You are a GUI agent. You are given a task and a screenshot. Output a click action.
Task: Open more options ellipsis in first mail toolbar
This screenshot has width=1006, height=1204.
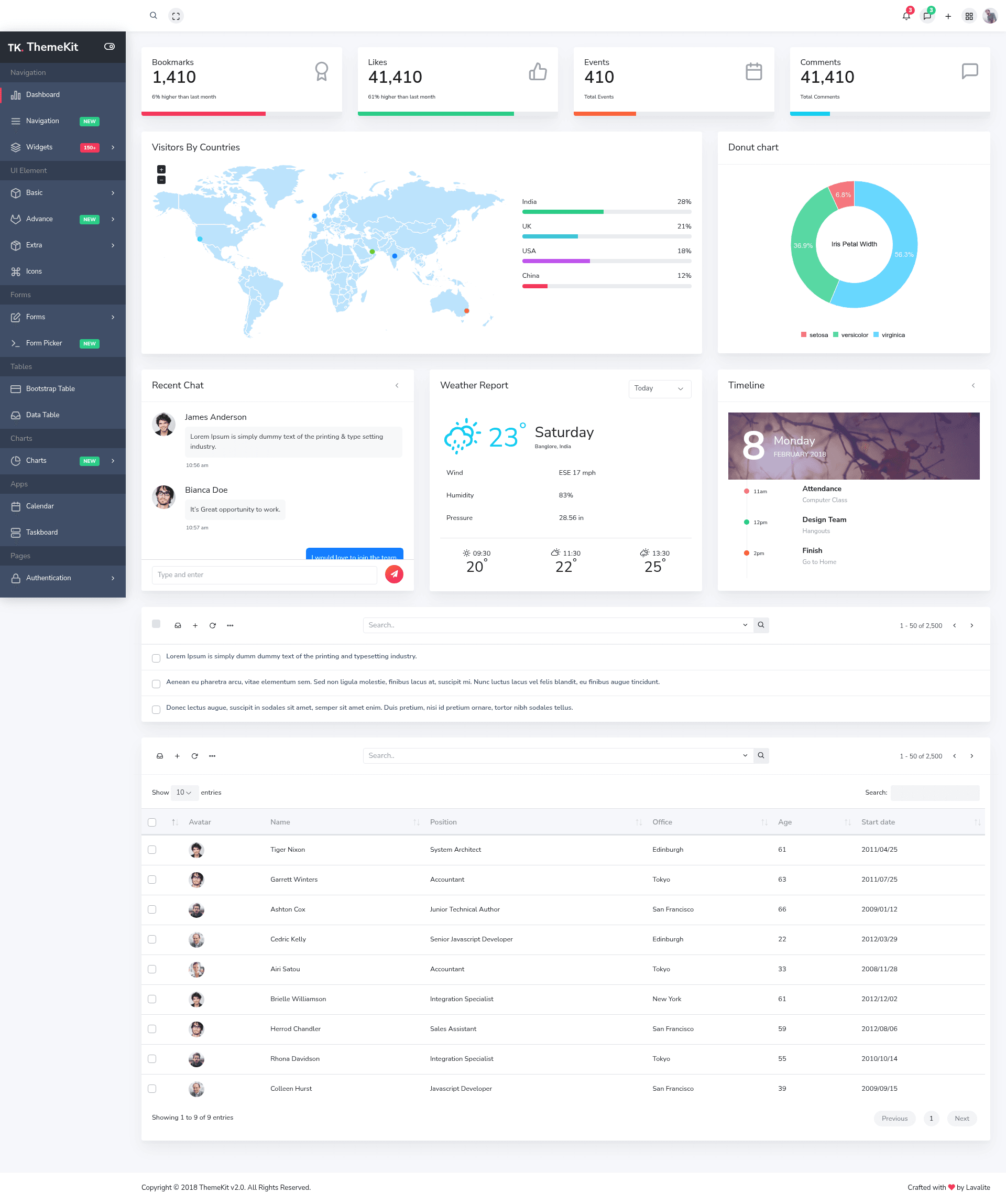(230, 625)
